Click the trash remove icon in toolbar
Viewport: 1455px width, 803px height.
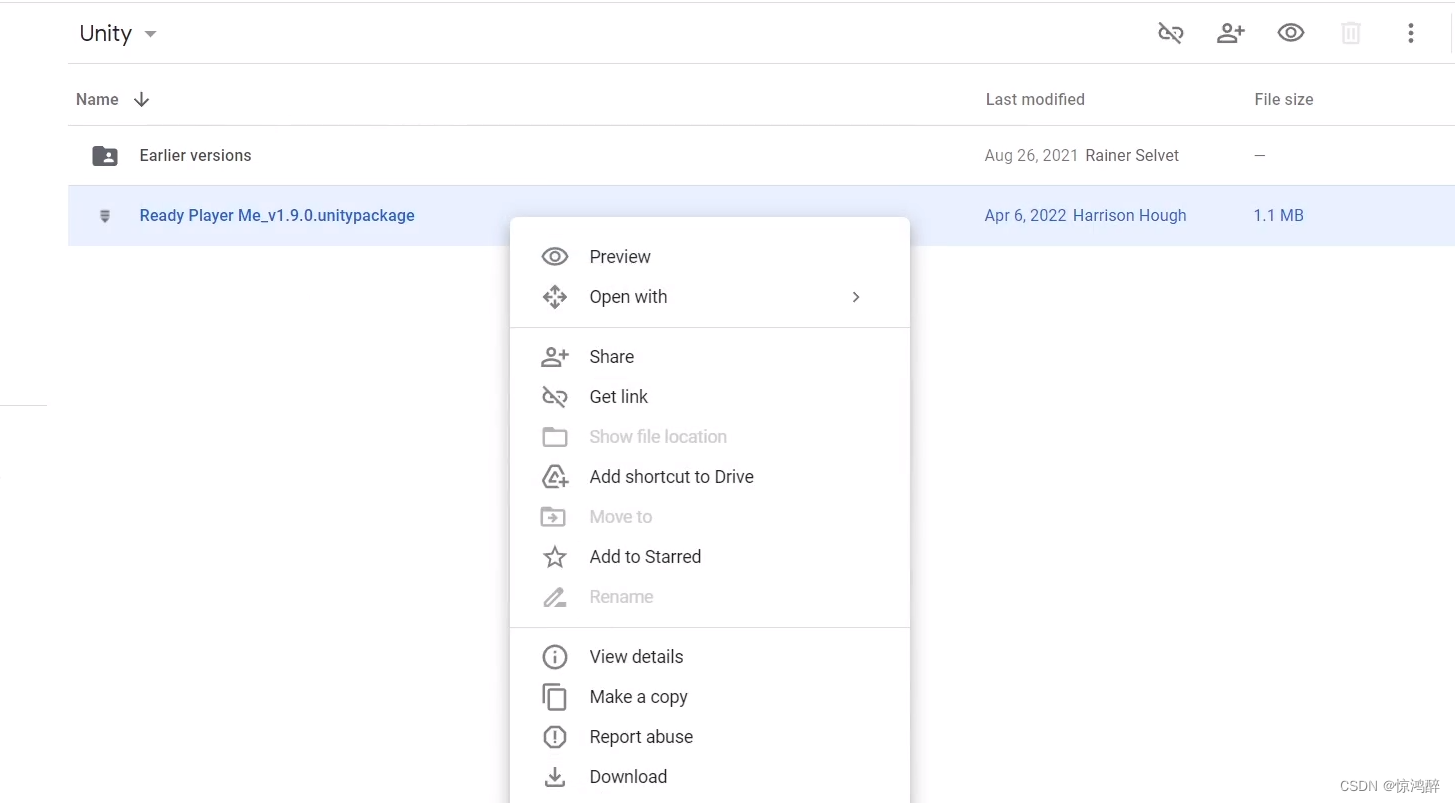tap(1351, 33)
